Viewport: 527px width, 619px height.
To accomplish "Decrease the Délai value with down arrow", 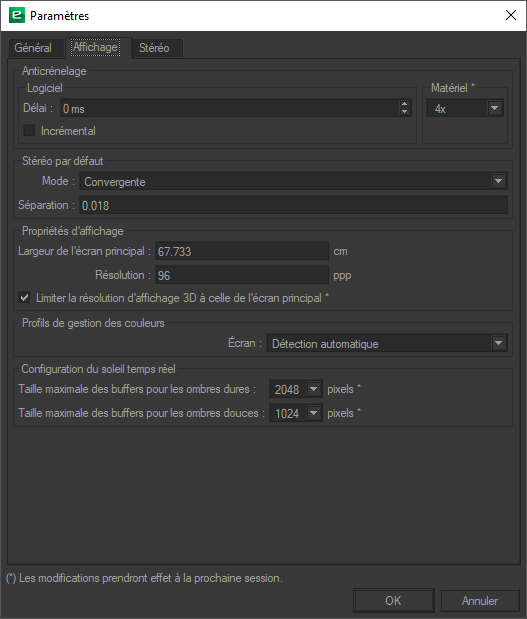I will 404,112.
